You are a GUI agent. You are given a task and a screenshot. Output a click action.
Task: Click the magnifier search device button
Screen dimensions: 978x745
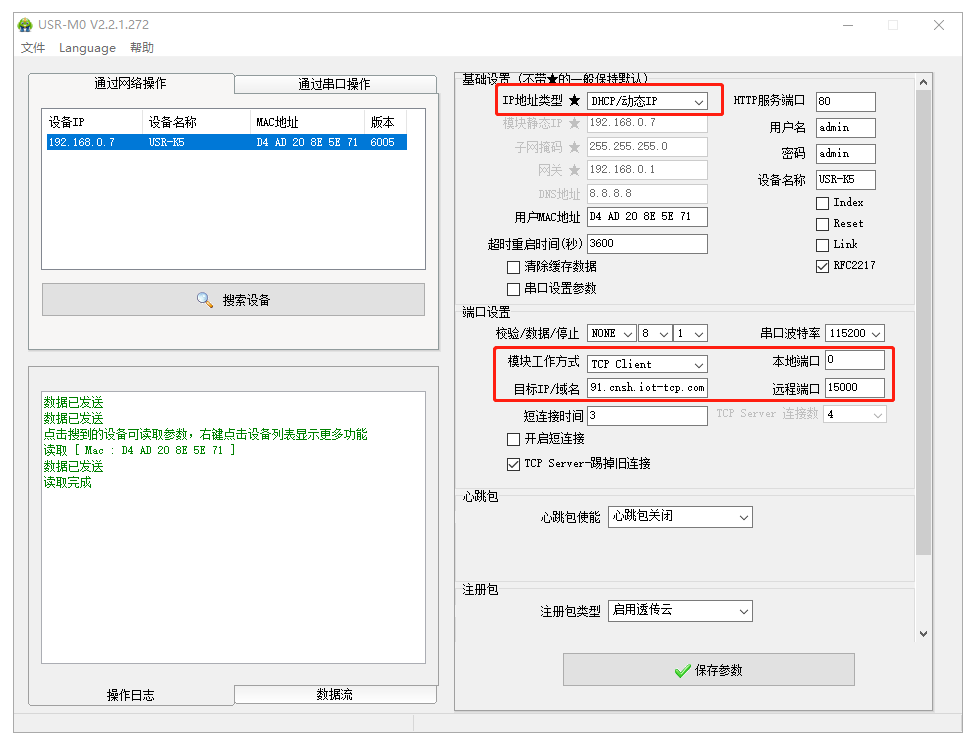pyautogui.click(x=233, y=300)
